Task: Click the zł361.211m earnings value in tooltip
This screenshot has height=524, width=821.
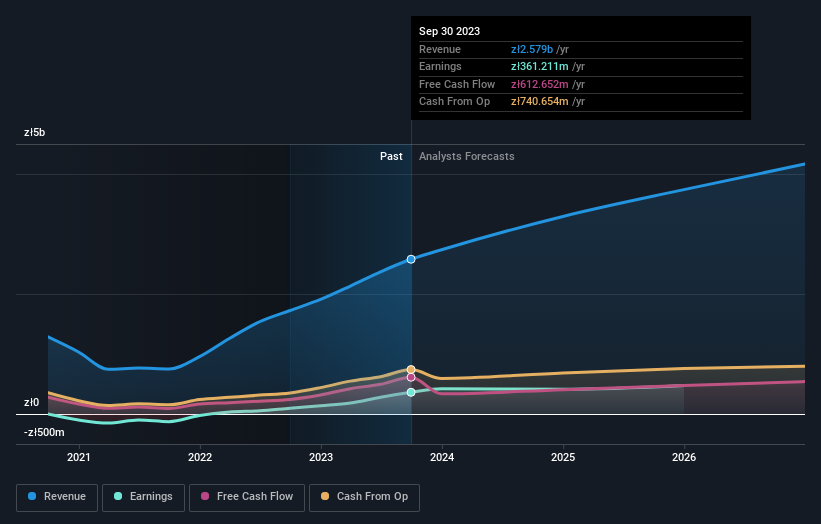Action: [540, 66]
